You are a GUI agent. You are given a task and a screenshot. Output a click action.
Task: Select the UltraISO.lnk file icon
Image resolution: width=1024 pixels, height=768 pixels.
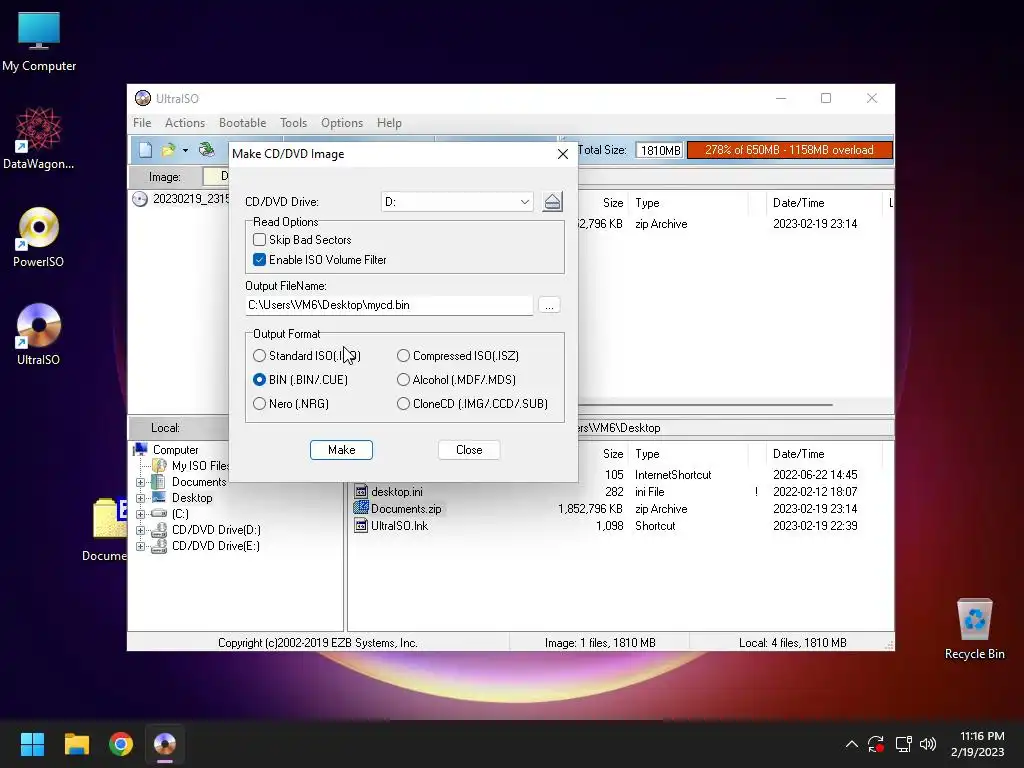[x=360, y=525]
